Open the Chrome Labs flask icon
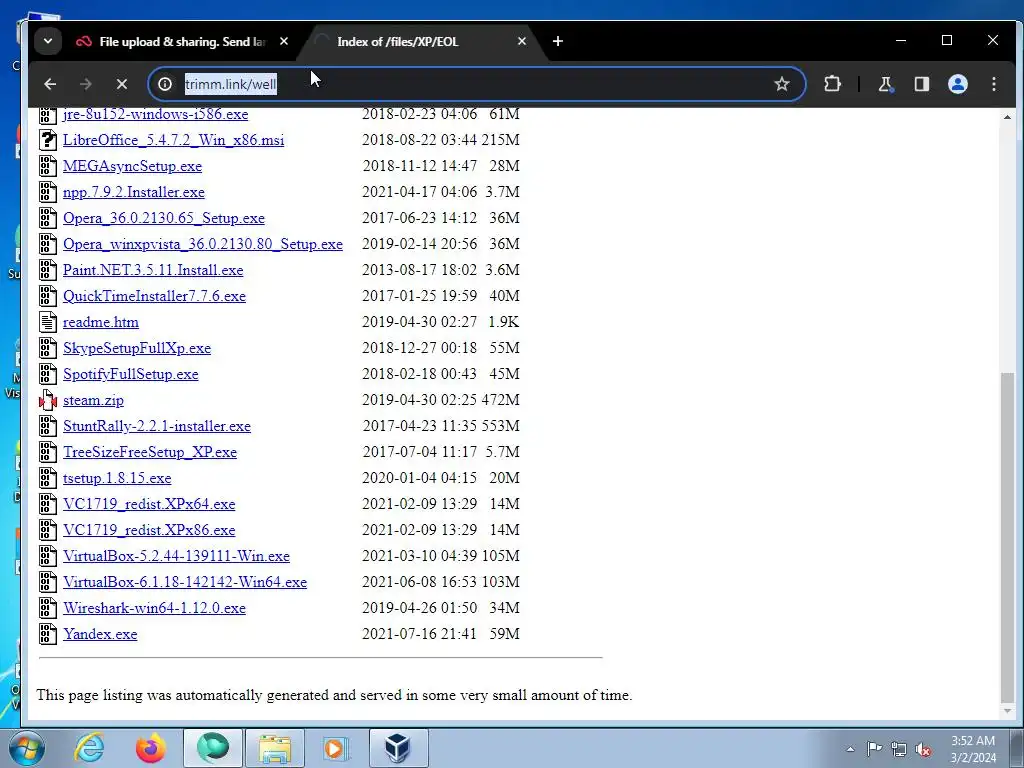The width and height of the screenshot is (1024, 768). pyautogui.click(x=886, y=84)
